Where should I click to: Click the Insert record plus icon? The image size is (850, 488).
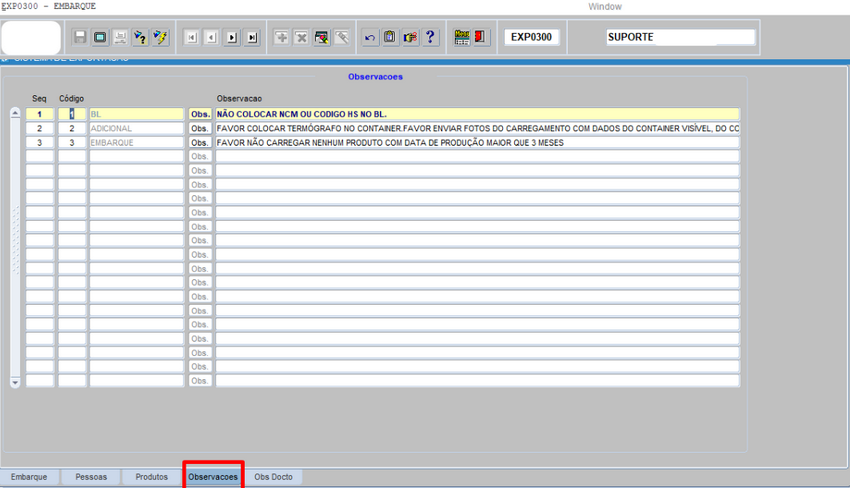pos(282,37)
